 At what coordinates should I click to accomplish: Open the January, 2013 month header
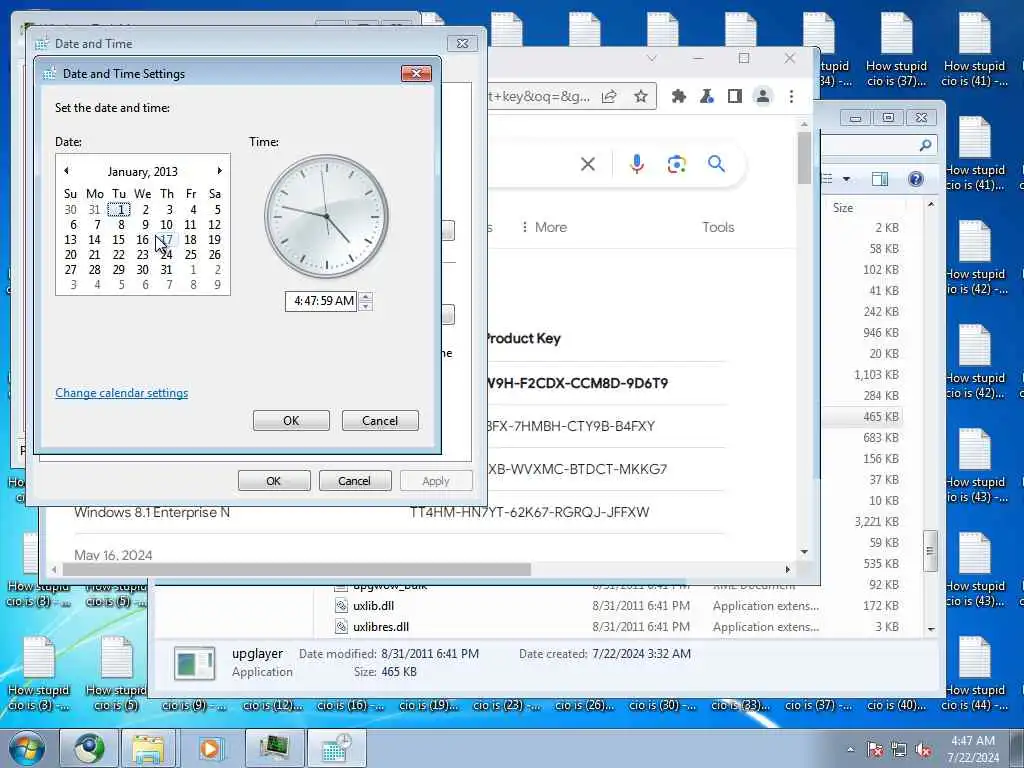pyautogui.click(x=142, y=171)
